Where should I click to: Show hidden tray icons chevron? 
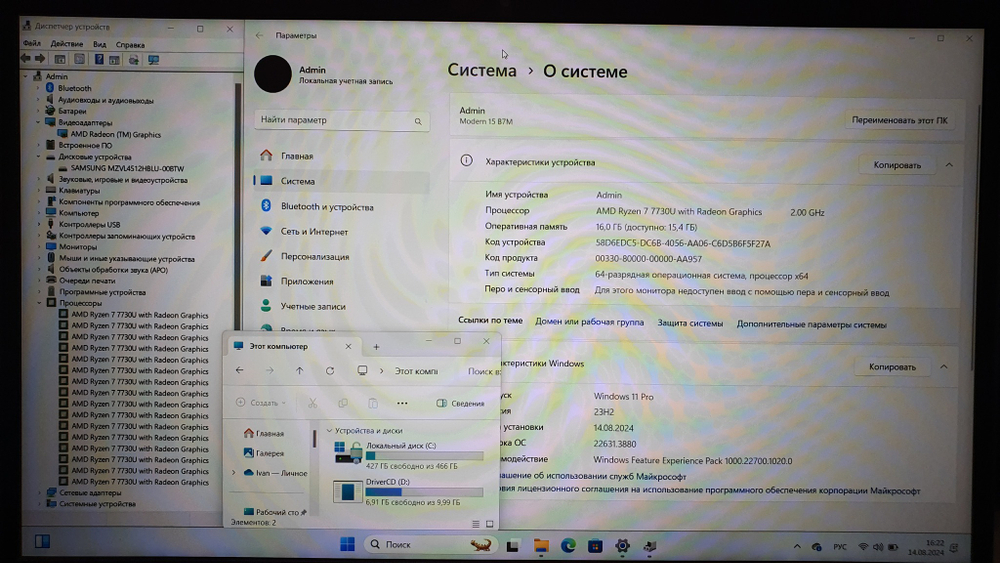pyautogui.click(x=797, y=547)
